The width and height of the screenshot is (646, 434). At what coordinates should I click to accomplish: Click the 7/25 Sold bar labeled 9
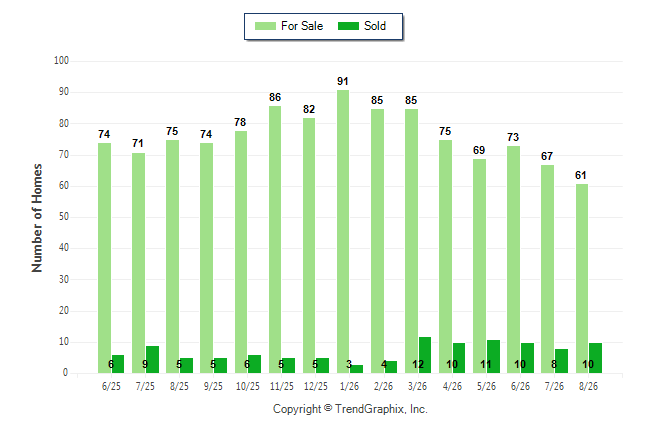(x=152, y=360)
